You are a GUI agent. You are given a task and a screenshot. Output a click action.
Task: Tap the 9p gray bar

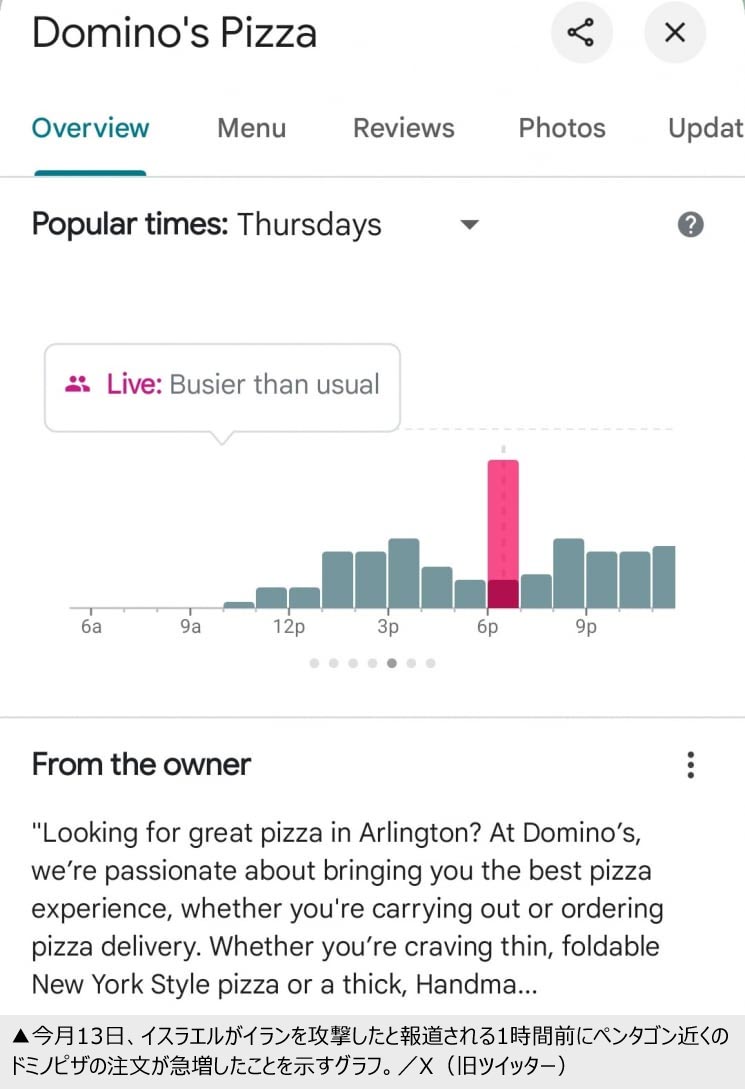pyautogui.click(x=568, y=573)
